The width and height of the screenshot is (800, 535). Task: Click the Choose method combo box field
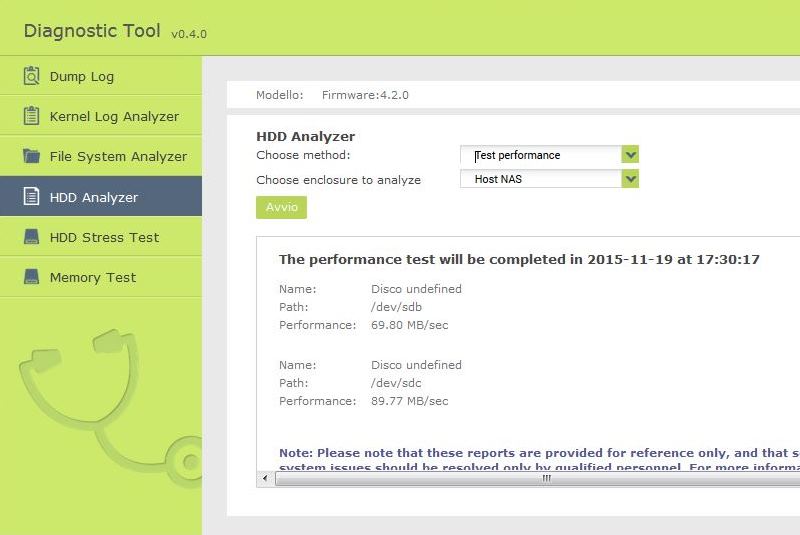540,155
